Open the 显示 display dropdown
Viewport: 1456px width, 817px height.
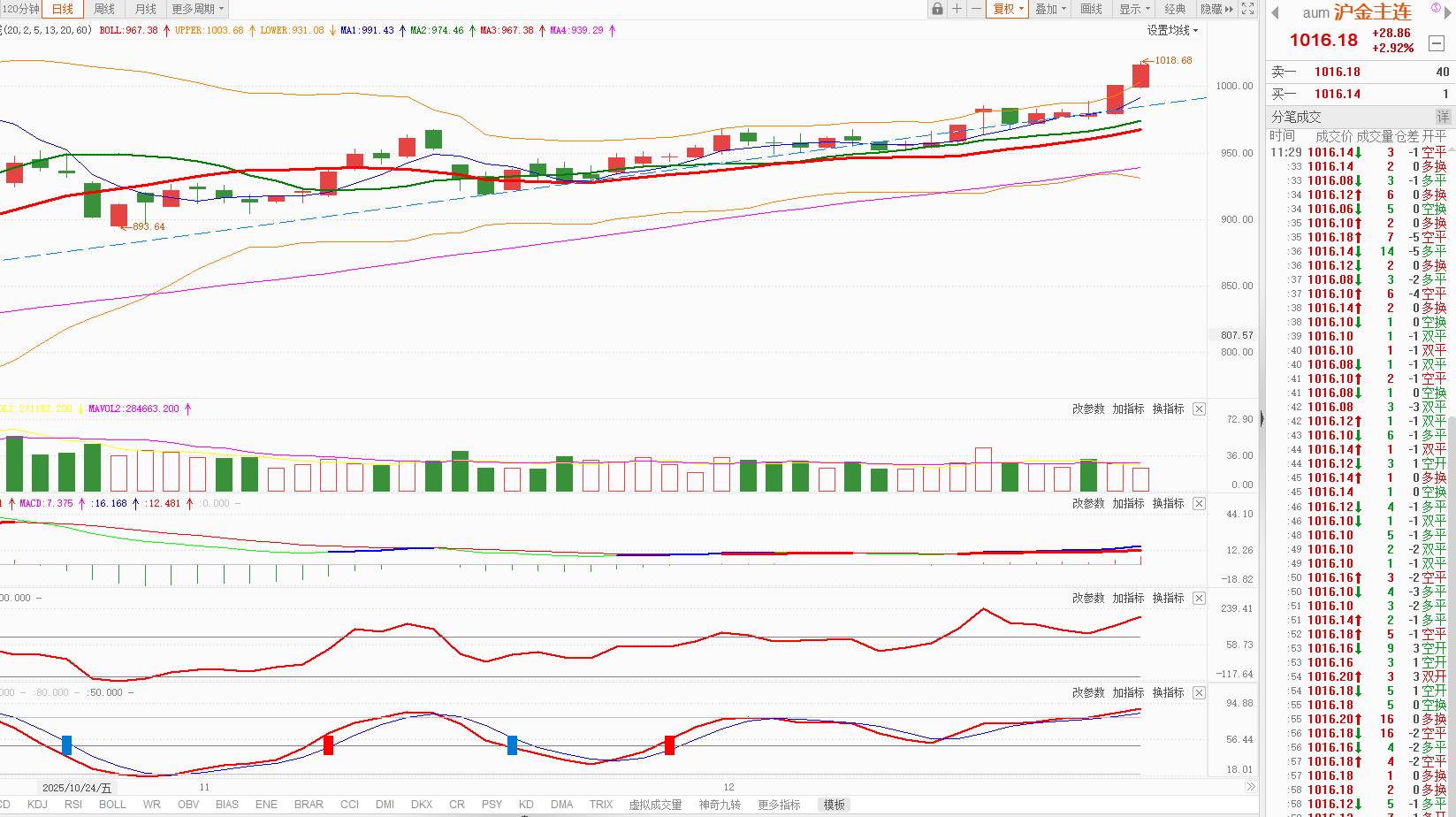(1134, 9)
